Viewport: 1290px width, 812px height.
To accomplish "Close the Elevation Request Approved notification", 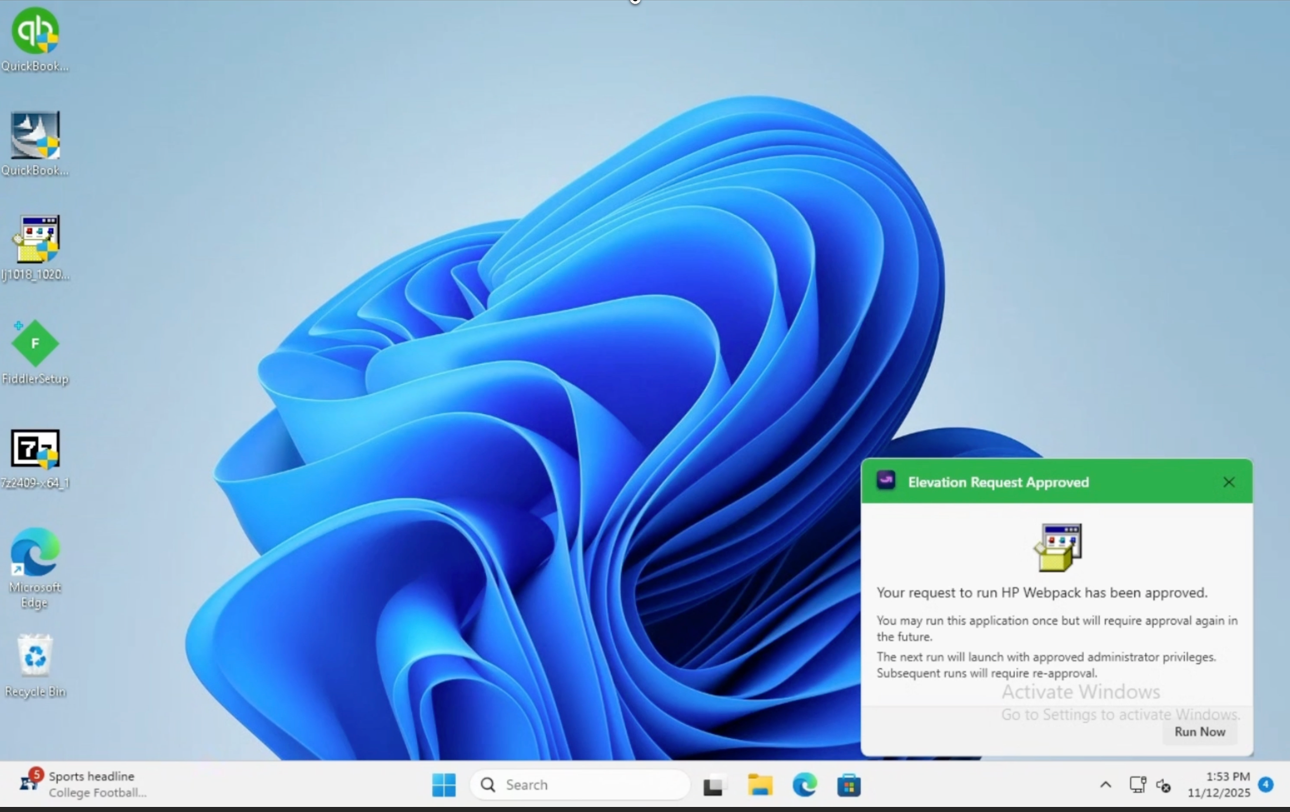I will [x=1228, y=482].
